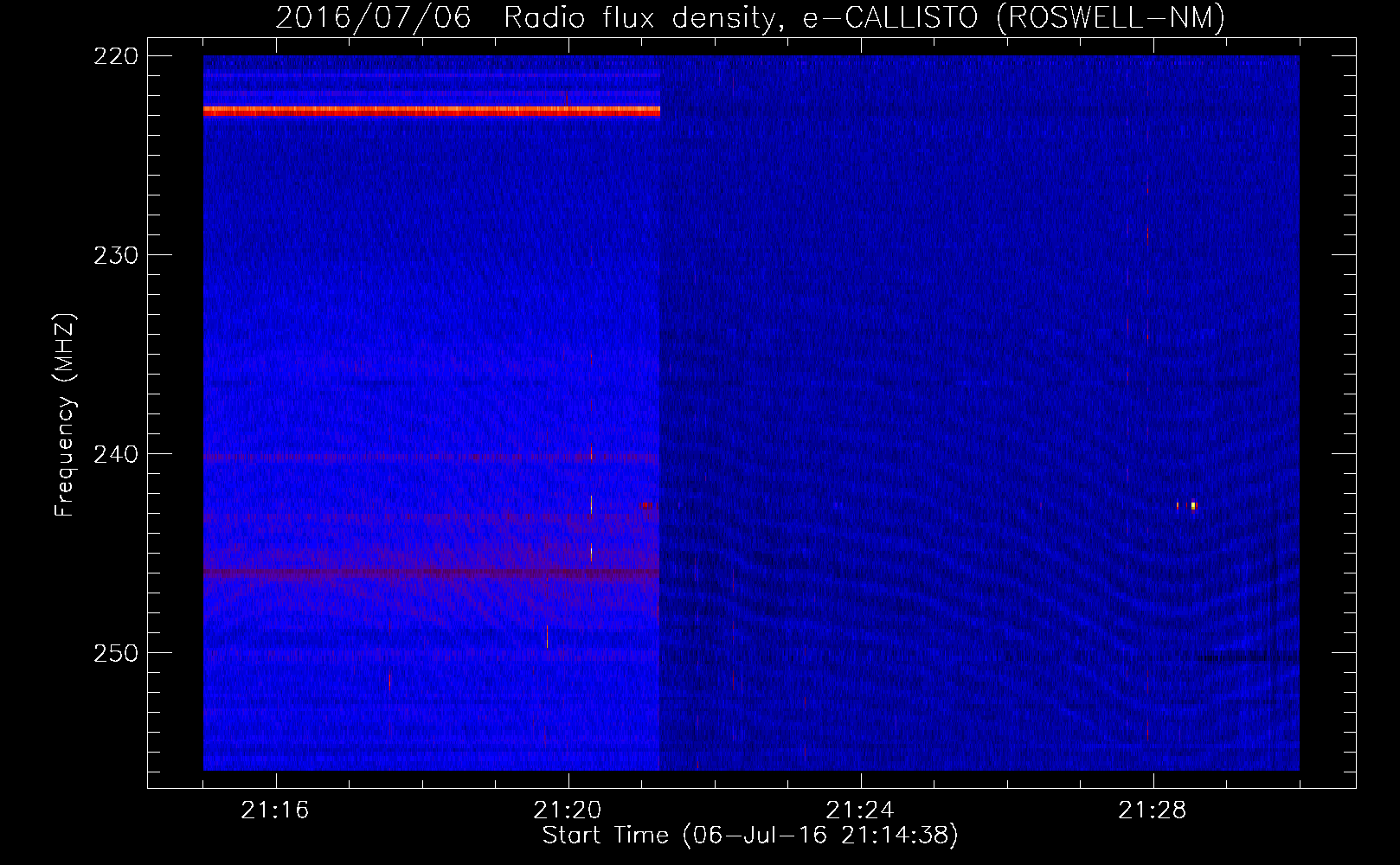1400x865 pixels.
Task: Click the bright yellow spot near 21:28 at 242 MHz
Action: click(x=1193, y=506)
